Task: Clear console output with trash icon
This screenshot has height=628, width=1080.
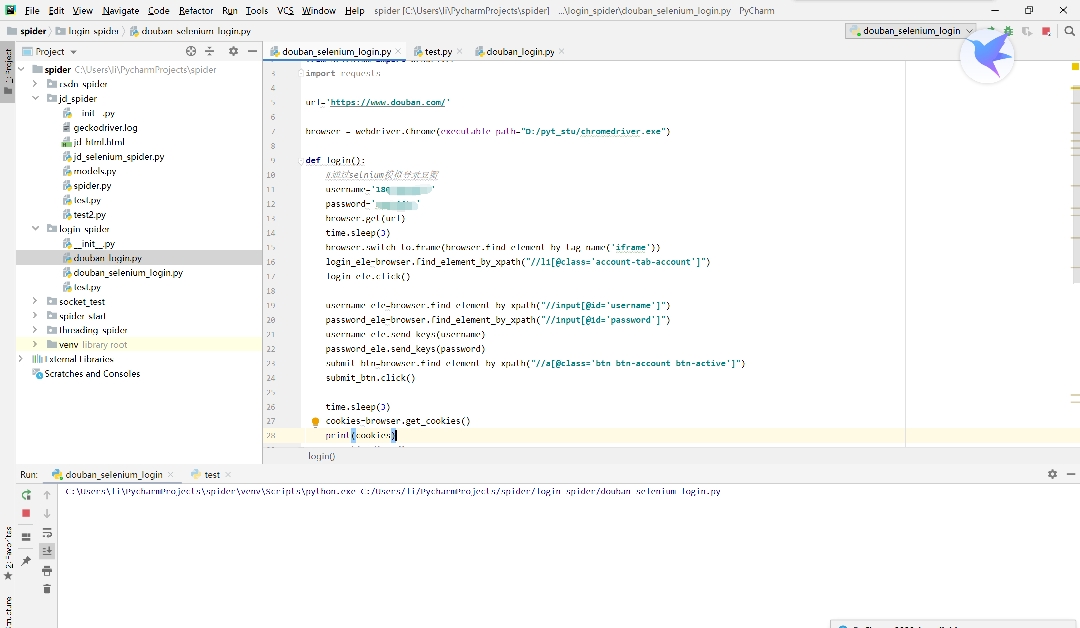Action: 46,589
